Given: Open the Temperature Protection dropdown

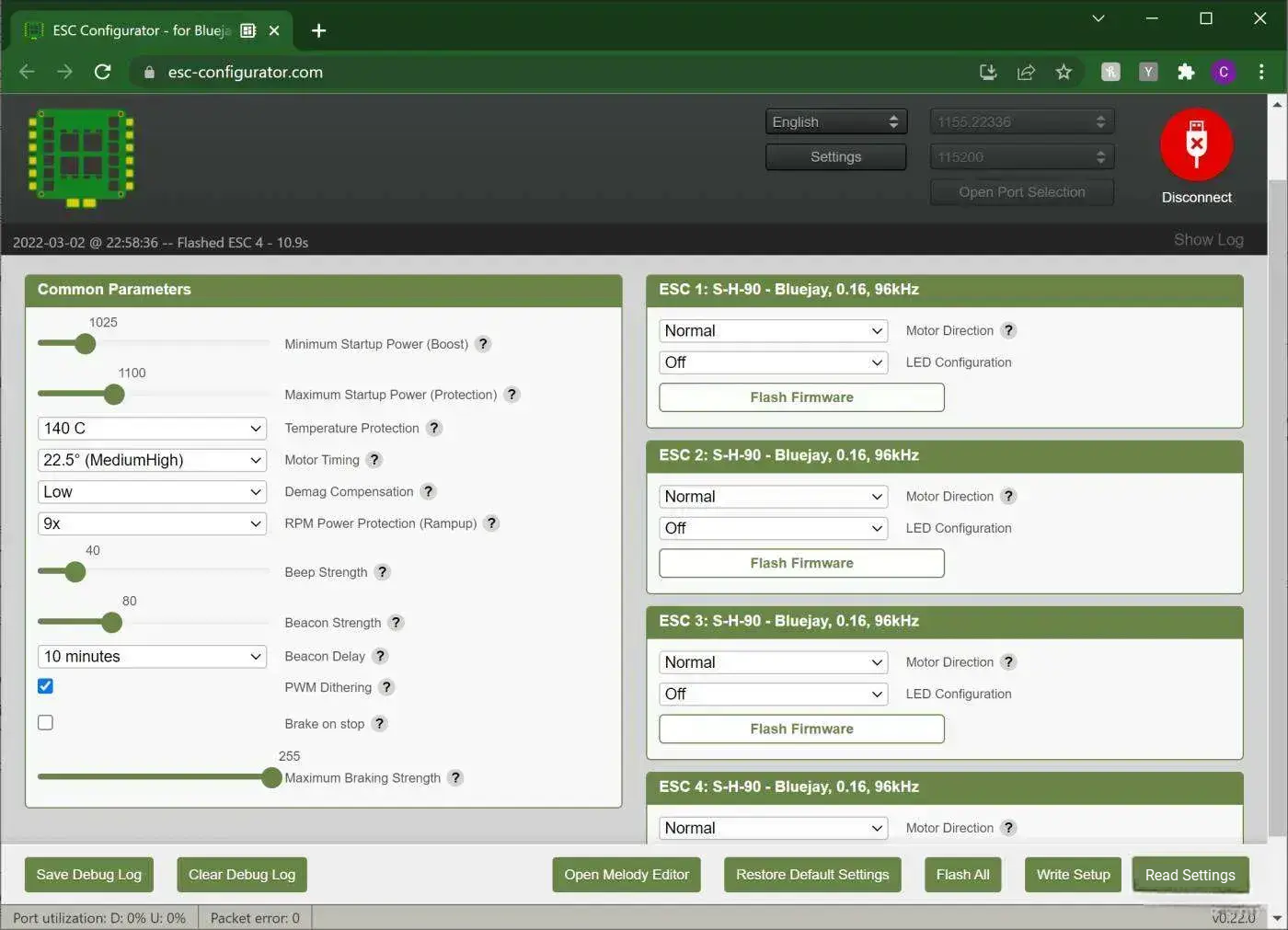Looking at the screenshot, I should coord(152,428).
